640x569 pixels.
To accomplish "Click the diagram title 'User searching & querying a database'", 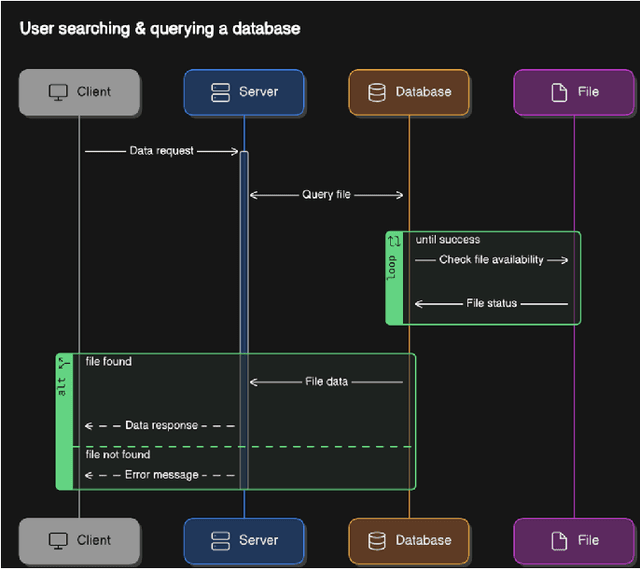I will click(x=160, y=29).
